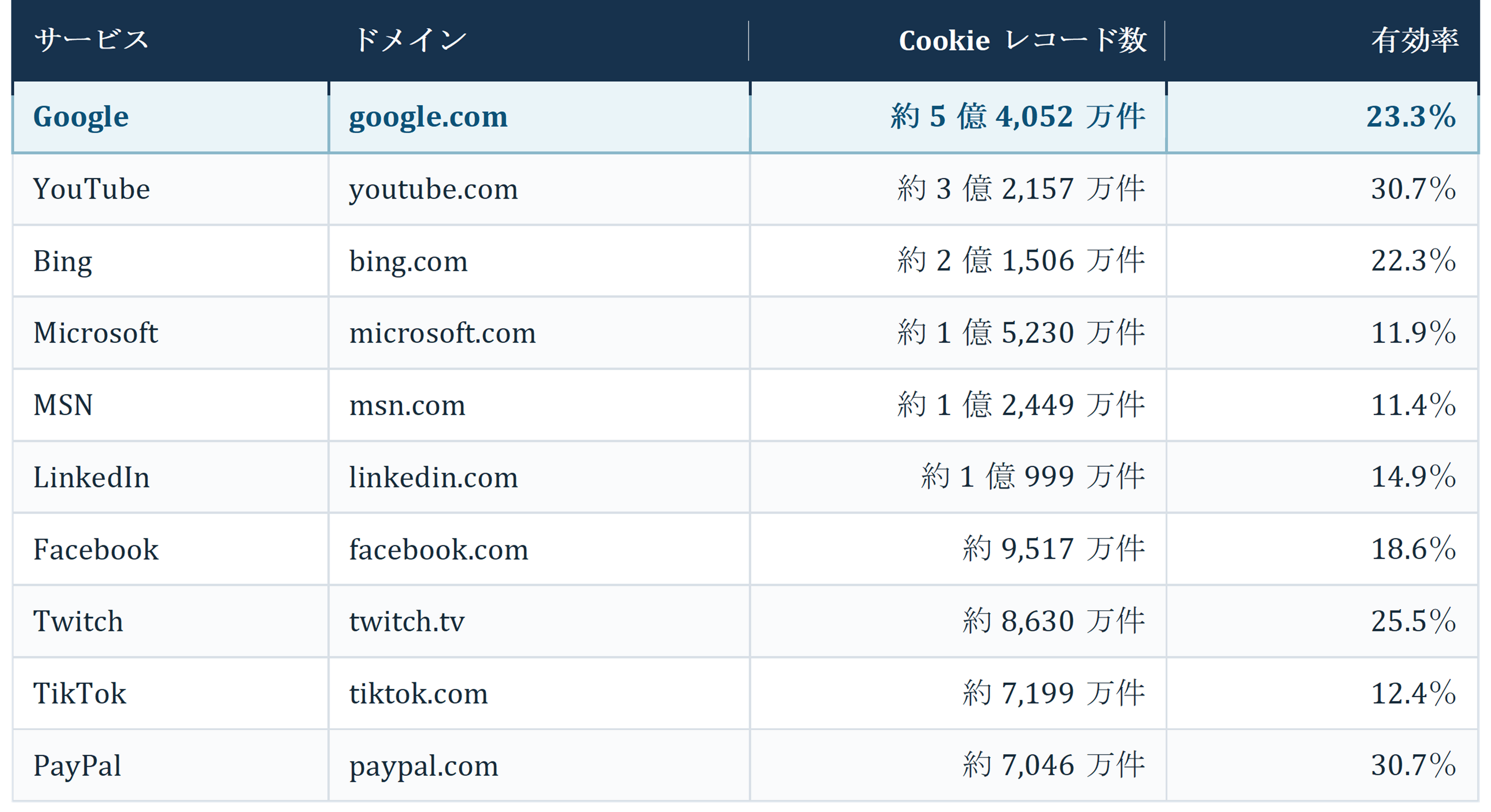
Task: Select TikTok's 12.4% rate cell
Action: (1322, 693)
